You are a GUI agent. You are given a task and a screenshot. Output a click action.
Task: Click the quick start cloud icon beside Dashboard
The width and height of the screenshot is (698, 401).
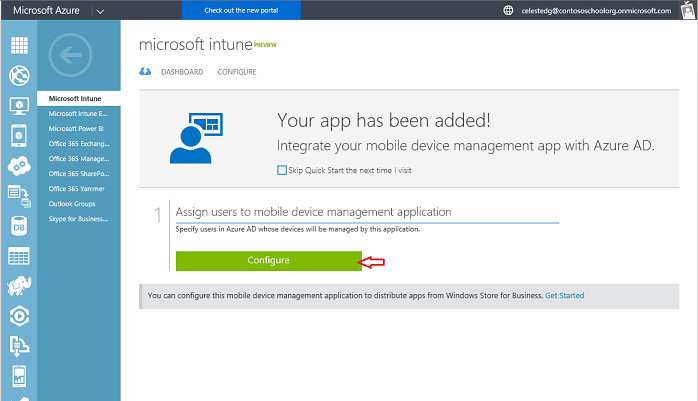pyautogui.click(x=145, y=72)
